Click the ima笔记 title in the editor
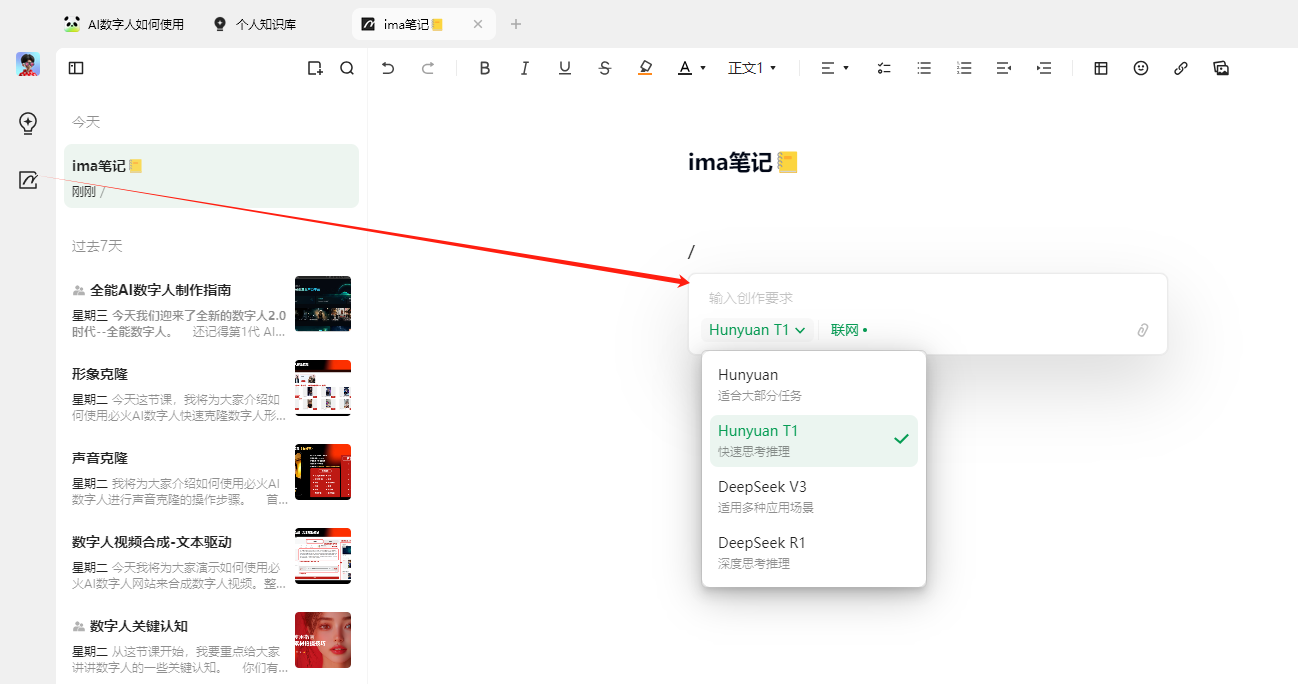The width and height of the screenshot is (1298, 684). click(x=742, y=162)
